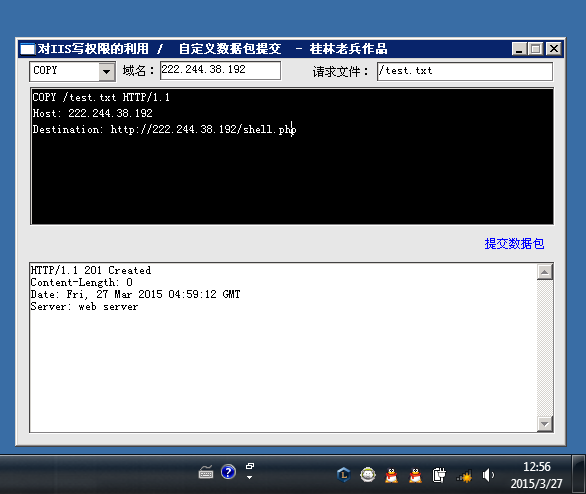The width and height of the screenshot is (586, 494).
Task: Click the response scrollbar up arrow
Action: (545, 272)
